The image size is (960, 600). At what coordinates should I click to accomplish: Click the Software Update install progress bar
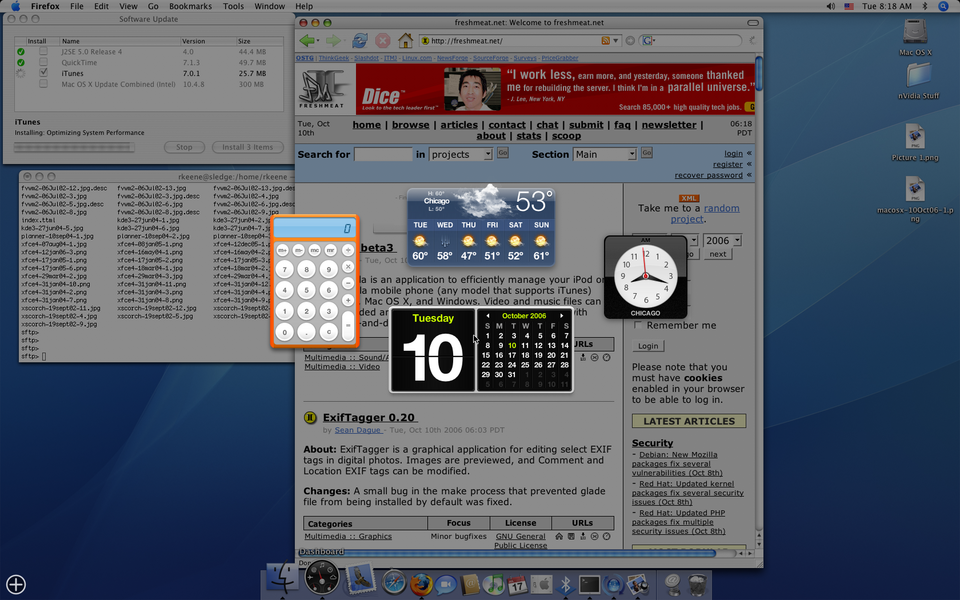[74, 147]
